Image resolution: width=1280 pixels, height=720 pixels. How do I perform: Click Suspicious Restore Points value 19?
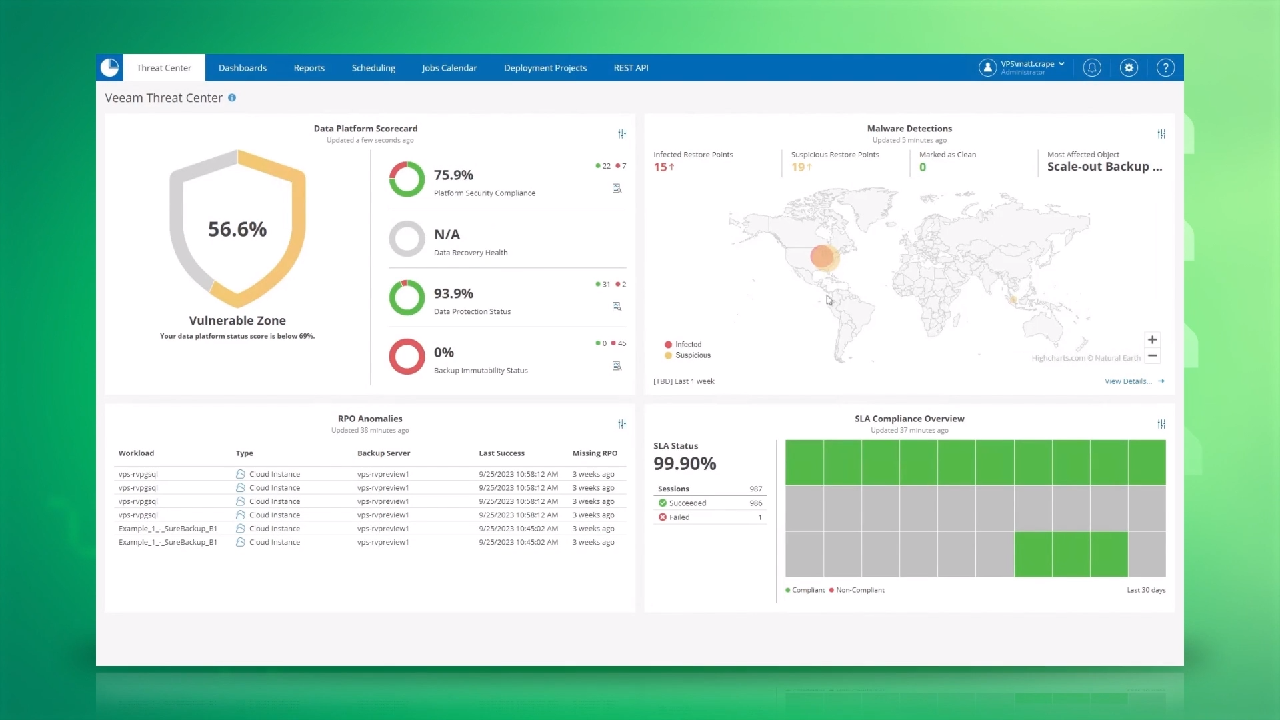pos(801,167)
